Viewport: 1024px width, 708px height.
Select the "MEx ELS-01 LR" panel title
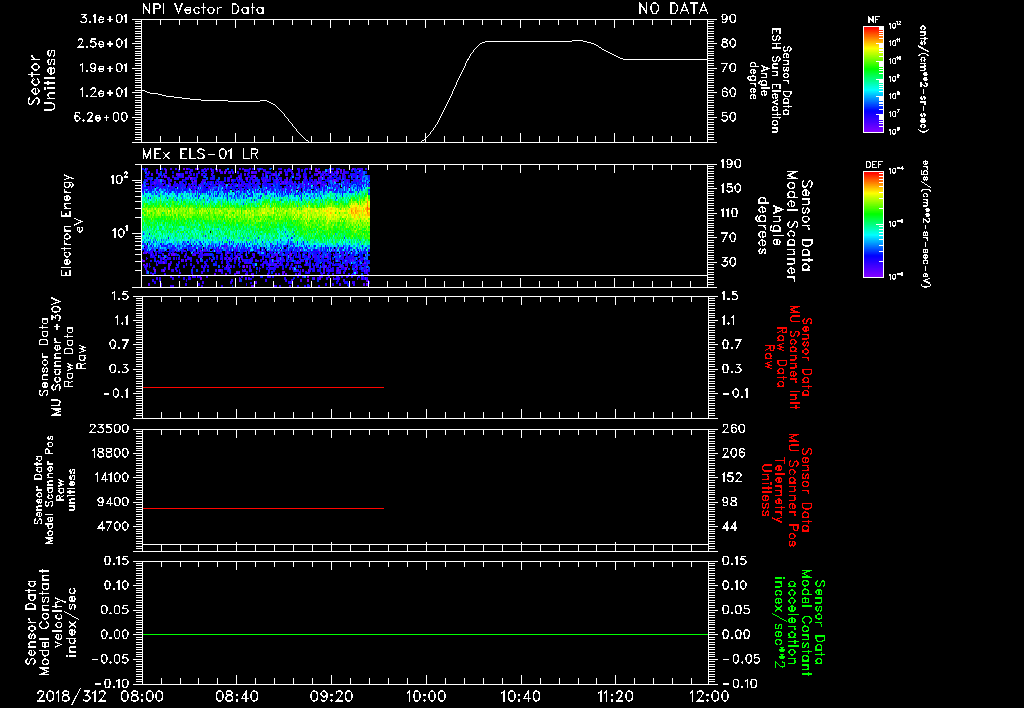pyautogui.click(x=200, y=154)
